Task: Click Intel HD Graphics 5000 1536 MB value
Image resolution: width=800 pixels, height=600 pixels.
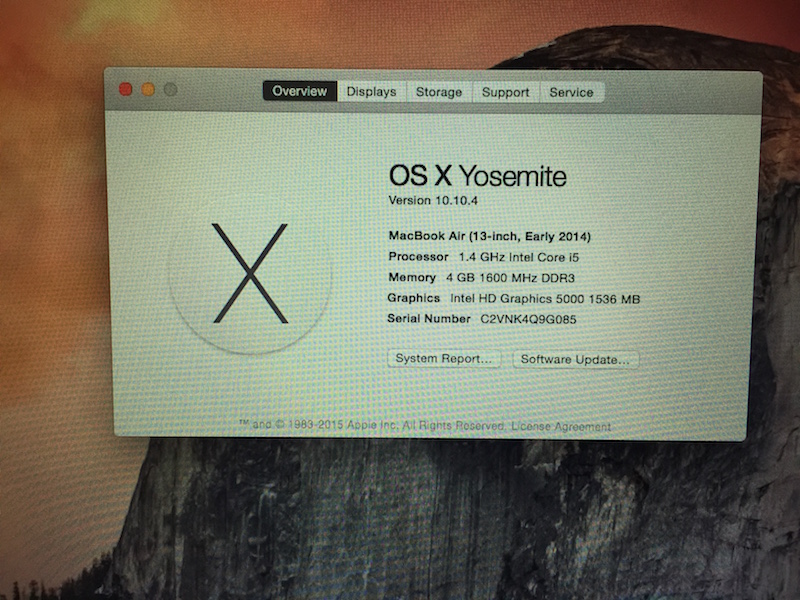Action: [x=545, y=298]
